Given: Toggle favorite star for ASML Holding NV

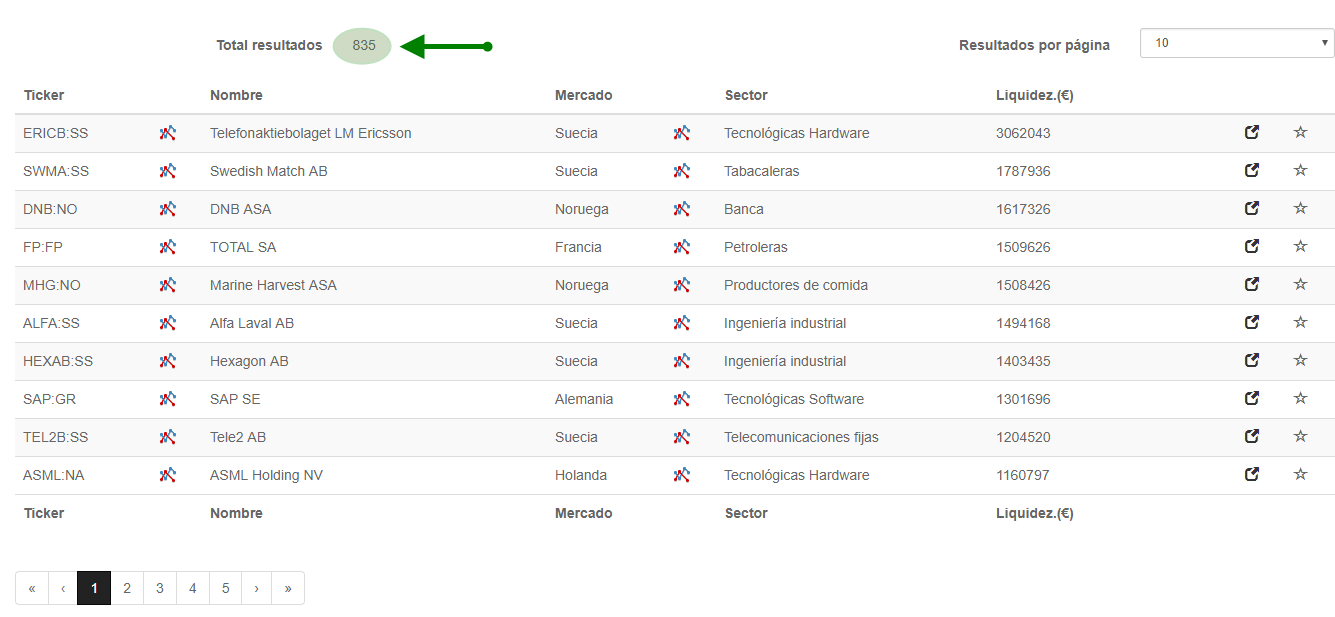Looking at the screenshot, I should pyautogui.click(x=1301, y=474).
